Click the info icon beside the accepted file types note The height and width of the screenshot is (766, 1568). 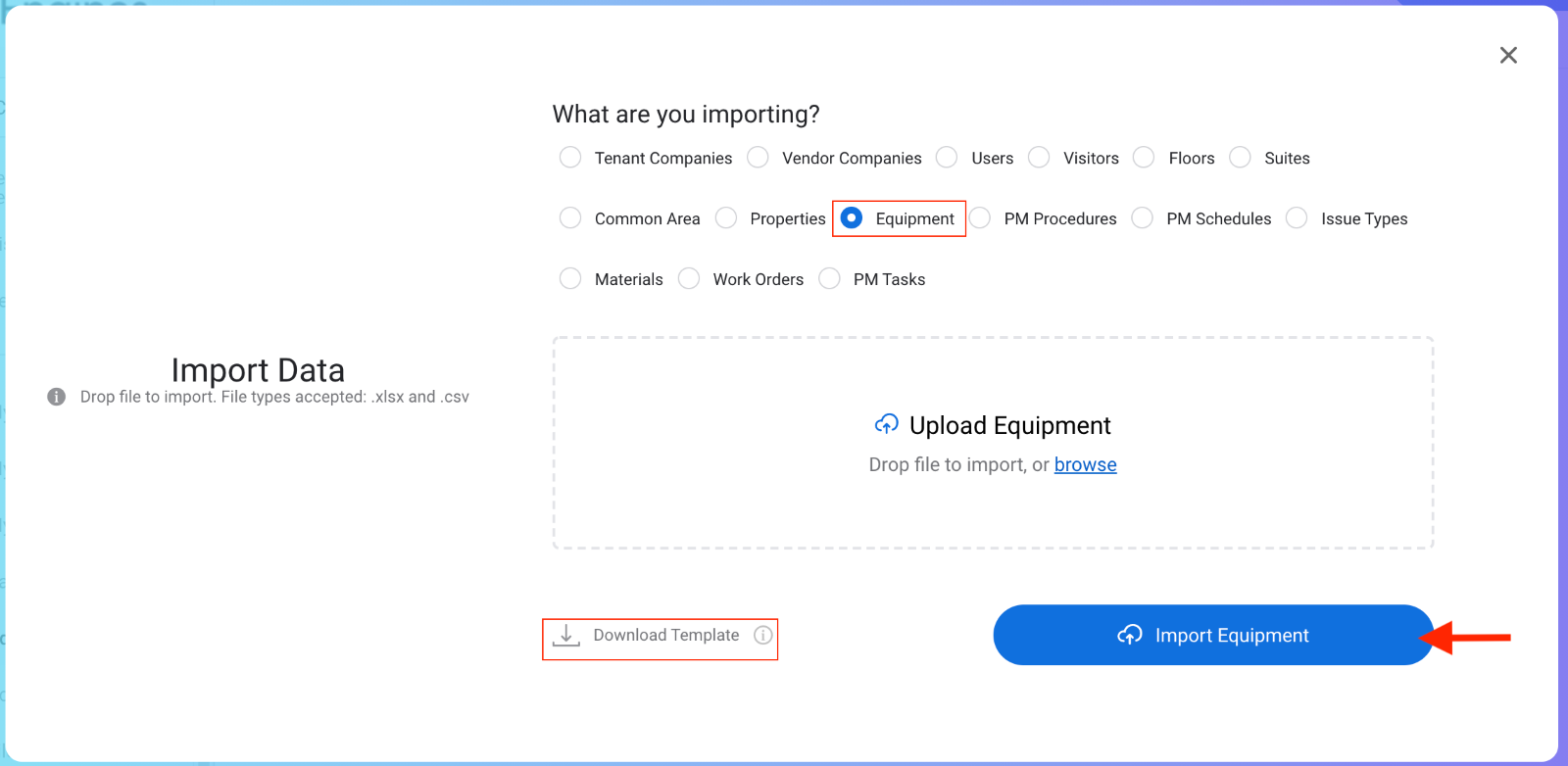click(57, 397)
